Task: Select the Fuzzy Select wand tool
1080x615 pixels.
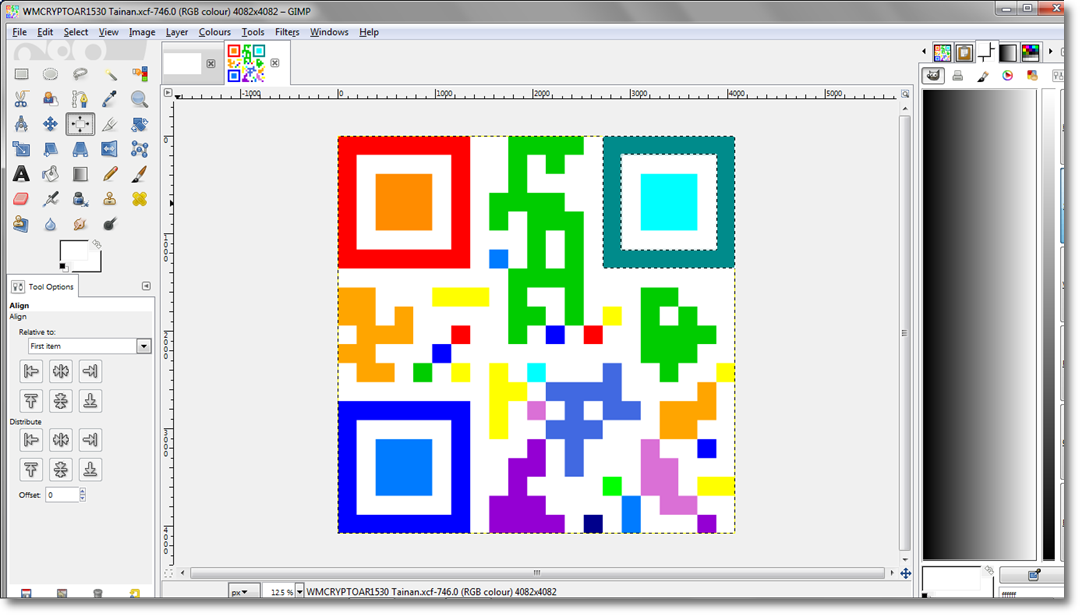Action: 110,74
